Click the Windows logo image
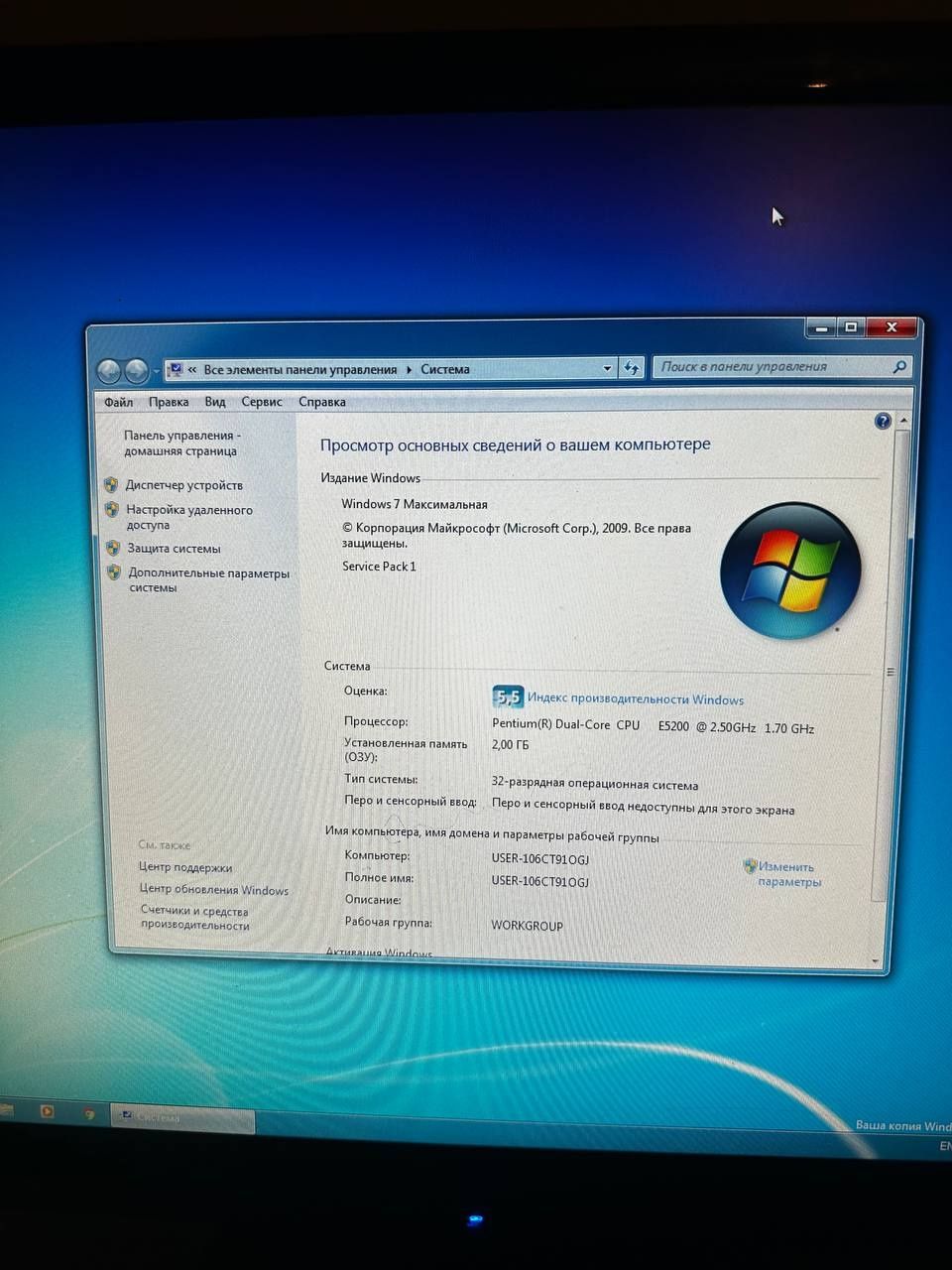The width and height of the screenshot is (952, 1270). click(790, 571)
